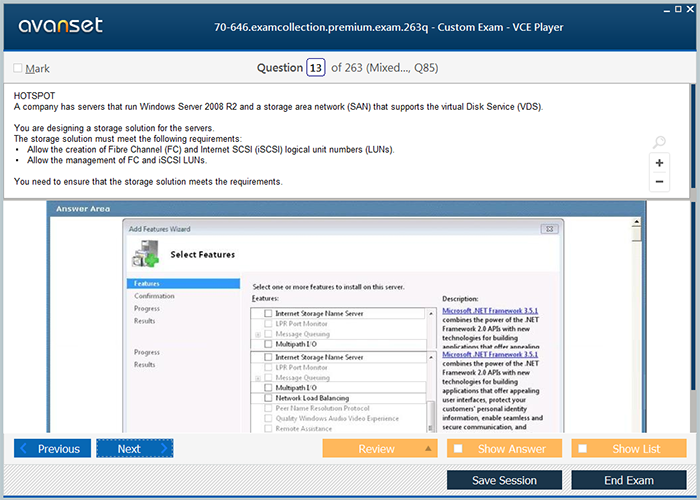Expand upper Message Queuing tree node
Screen dimensions: 700x500
(x=258, y=334)
